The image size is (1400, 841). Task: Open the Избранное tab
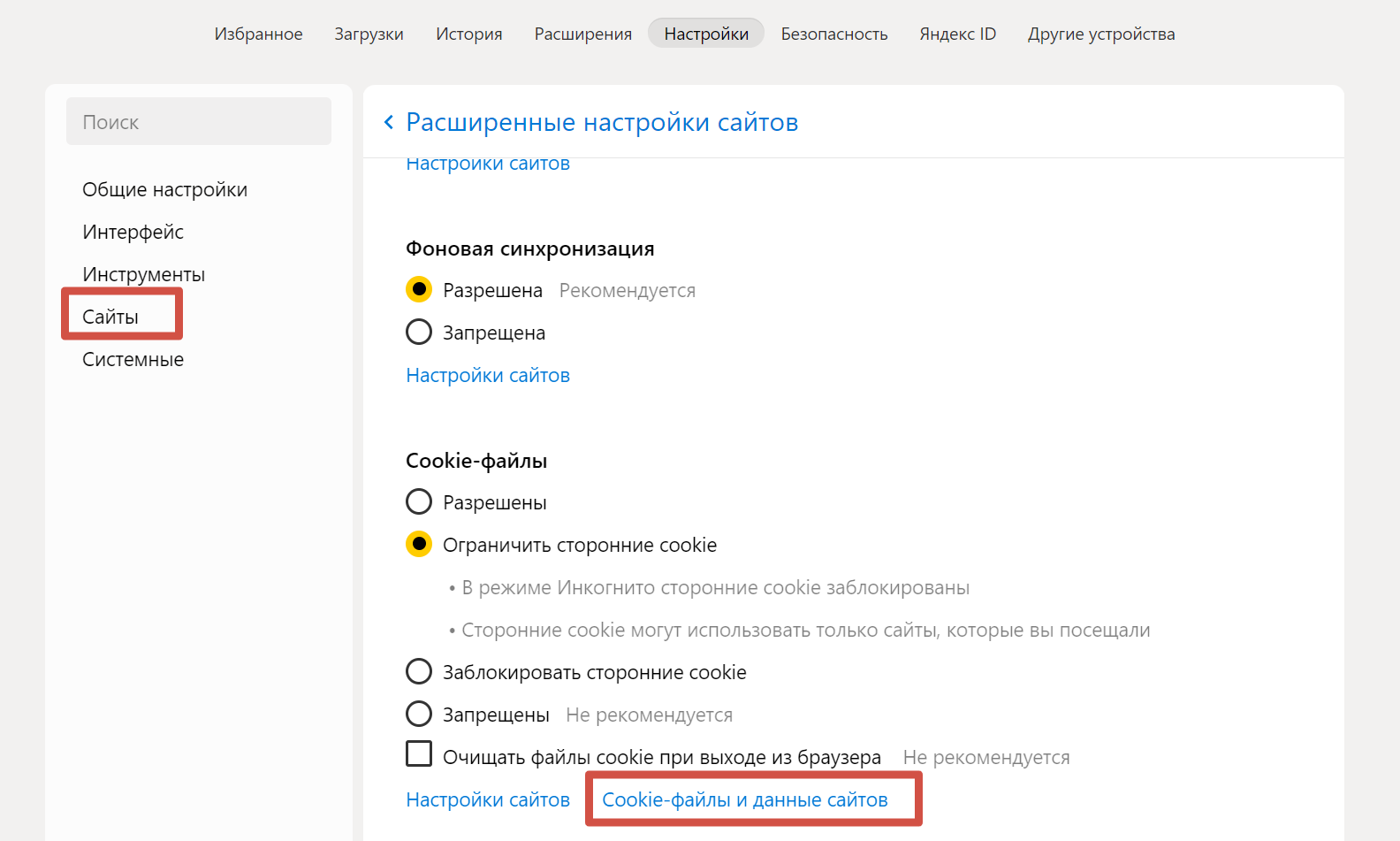(x=258, y=34)
